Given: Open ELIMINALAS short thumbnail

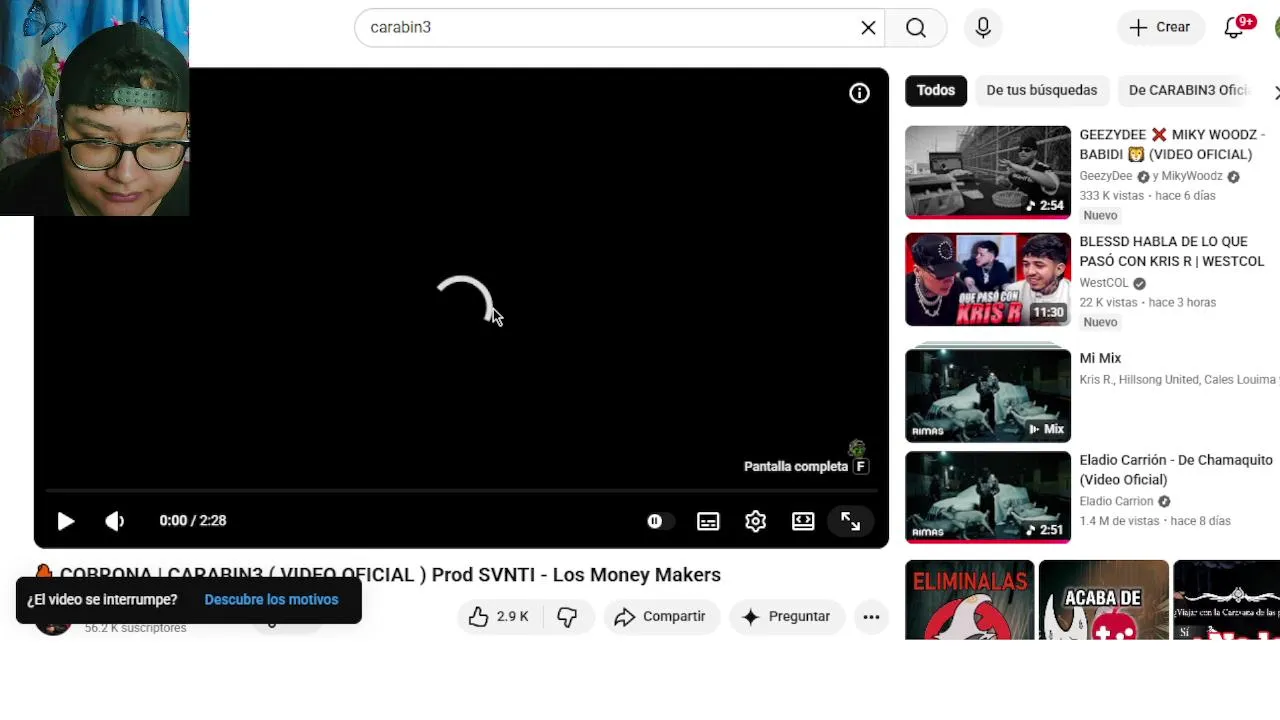Looking at the screenshot, I should tap(970, 600).
